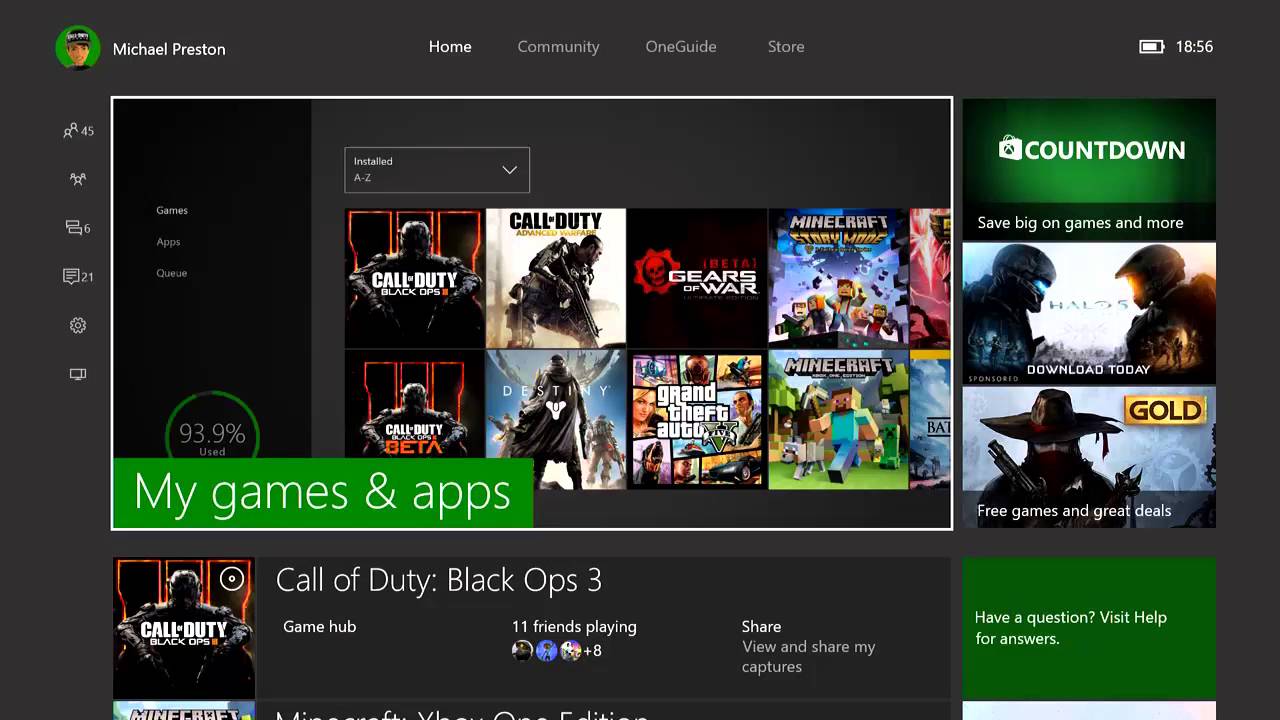The image size is (1280, 720).
Task: Open Gold free games and deals tile
Action: pos(1089,457)
